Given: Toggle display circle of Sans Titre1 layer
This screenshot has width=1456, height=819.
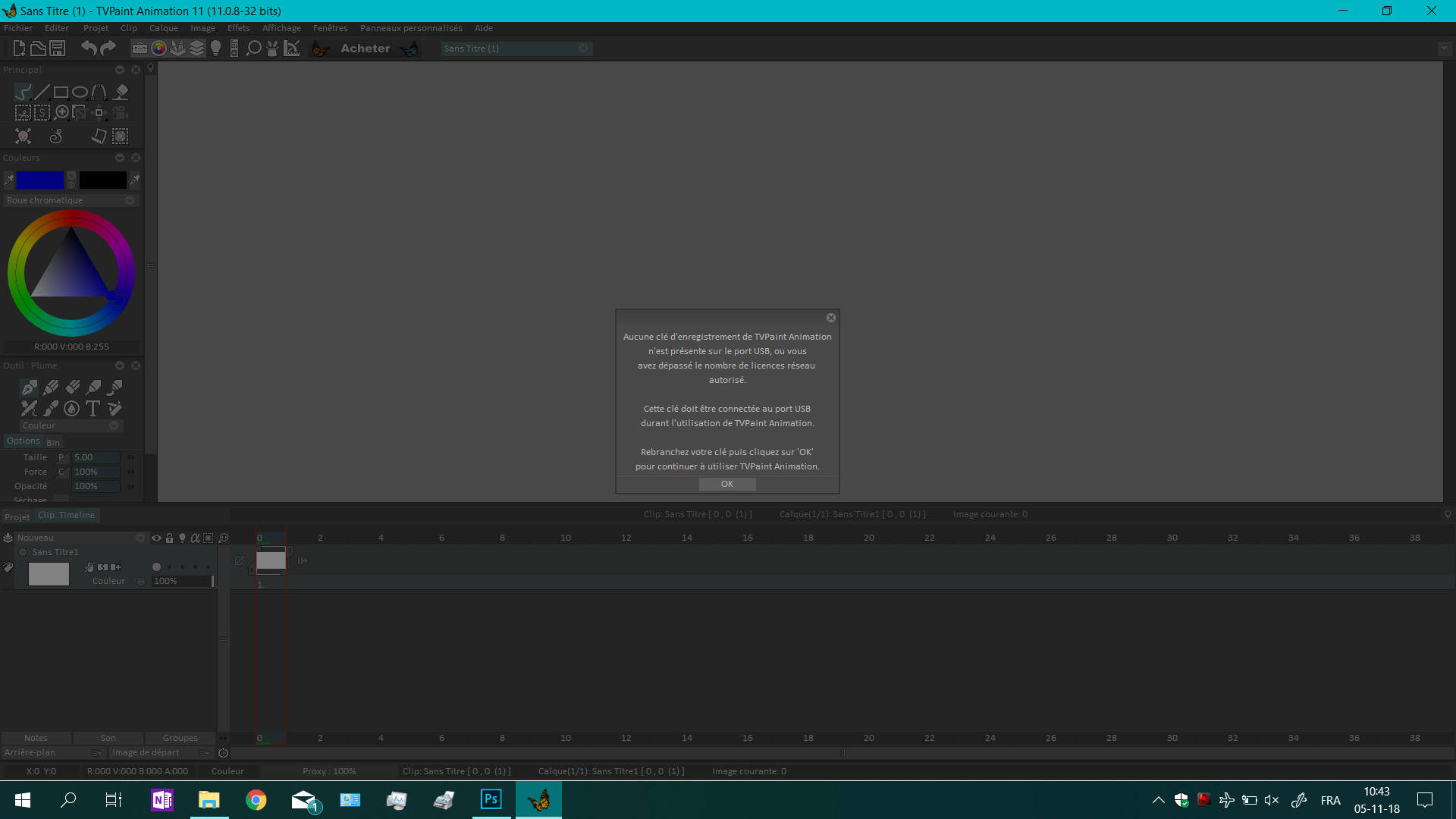Looking at the screenshot, I should (156, 566).
